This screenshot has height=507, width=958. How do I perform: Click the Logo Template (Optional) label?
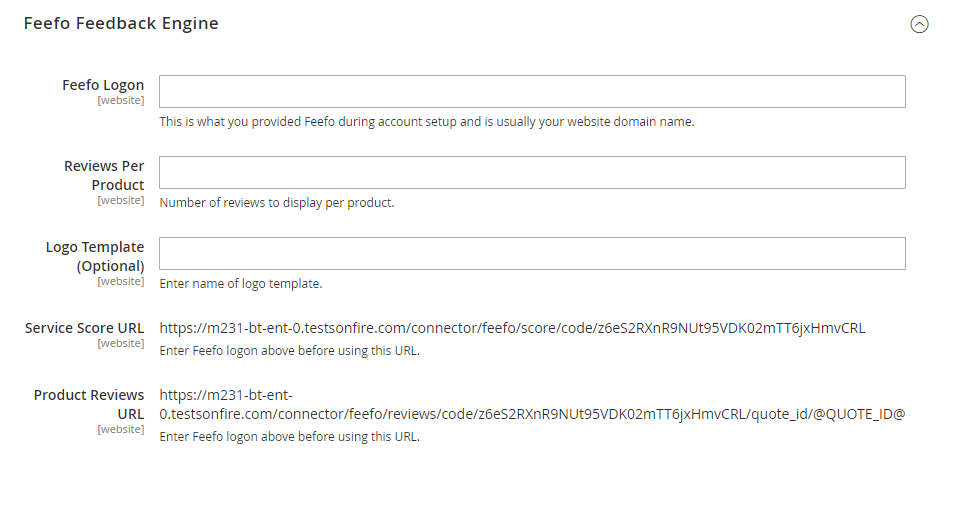pos(95,257)
